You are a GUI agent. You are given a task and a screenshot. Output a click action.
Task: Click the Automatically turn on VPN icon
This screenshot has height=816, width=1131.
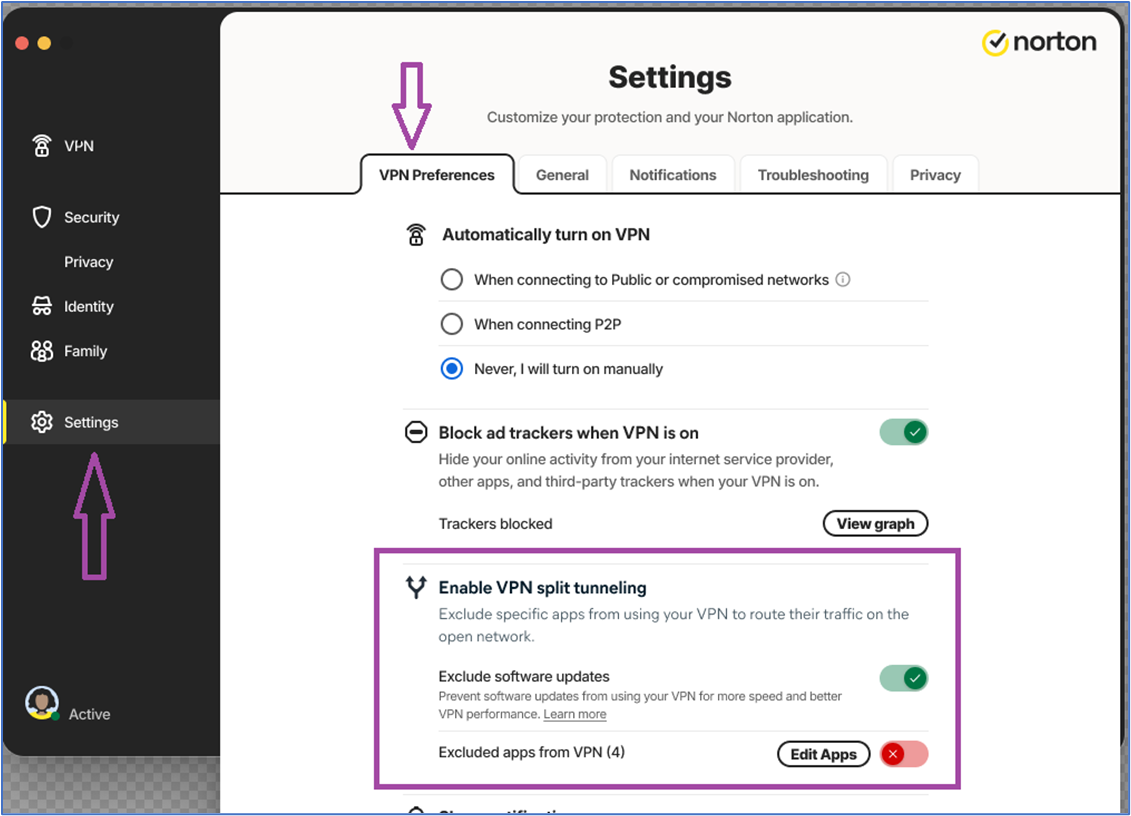coord(415,234)
